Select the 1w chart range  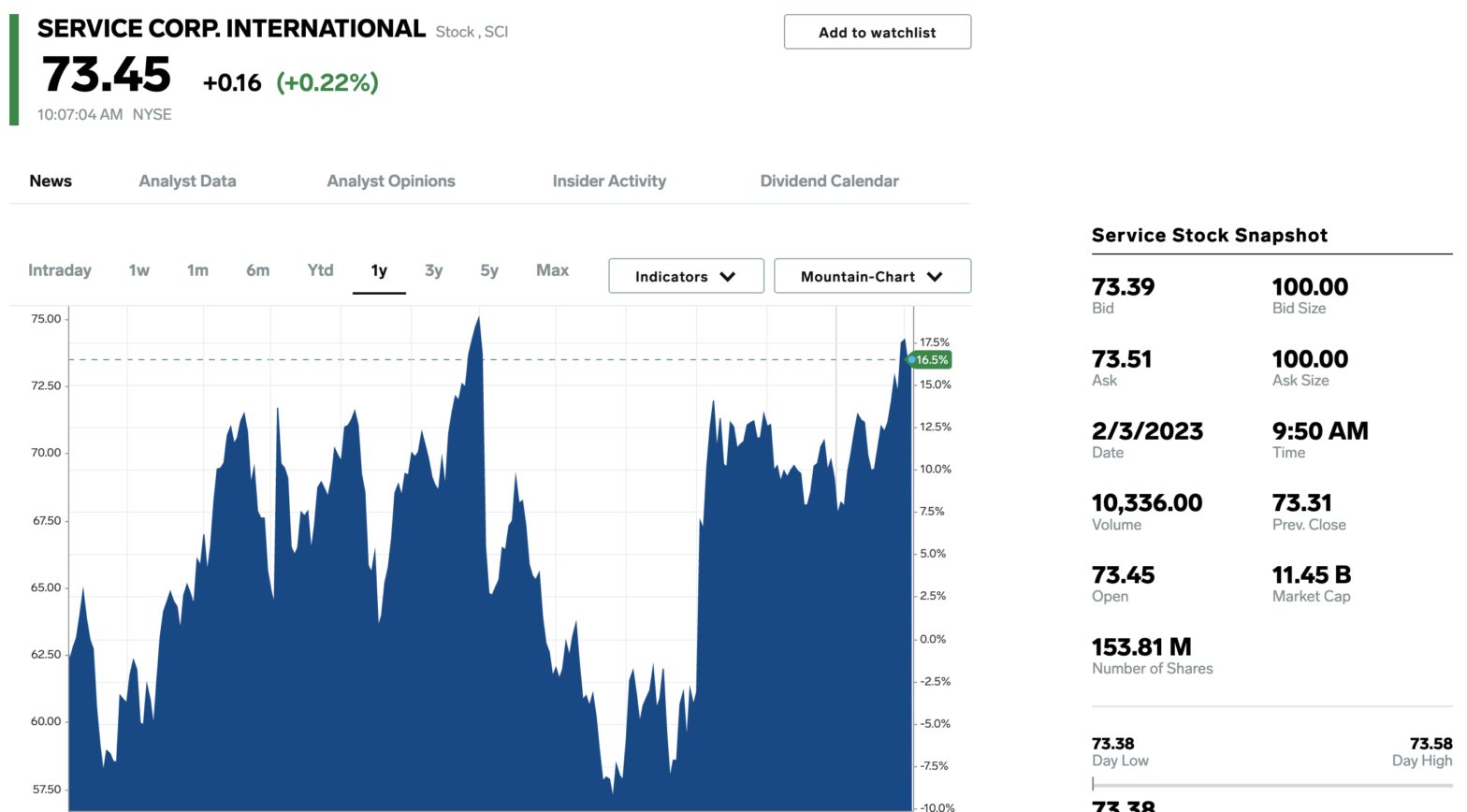(x=139, y=270)
